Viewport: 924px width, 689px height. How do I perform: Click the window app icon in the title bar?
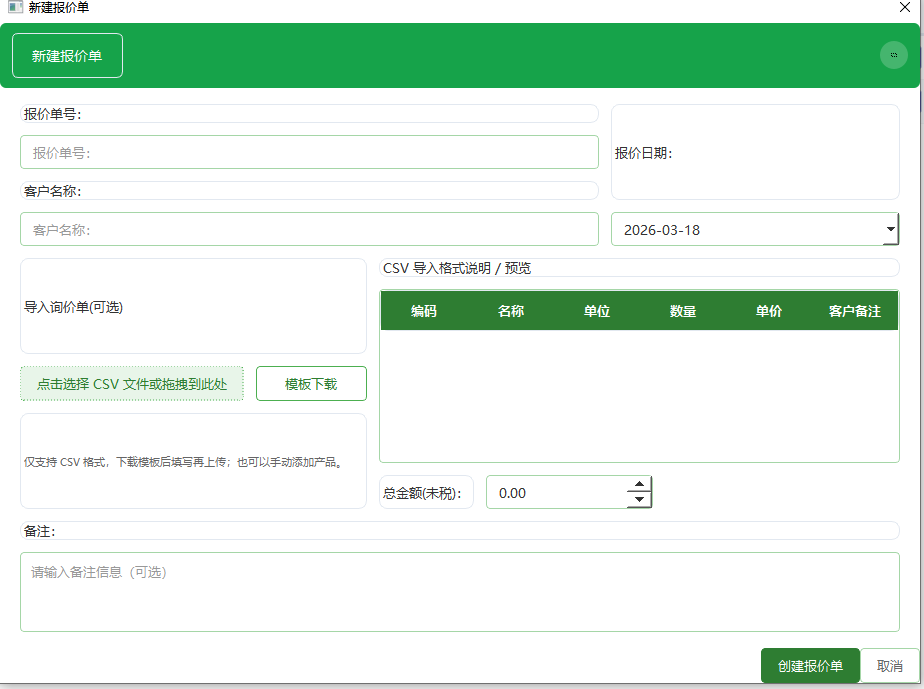pyautogui.click(x=15, y=7)
